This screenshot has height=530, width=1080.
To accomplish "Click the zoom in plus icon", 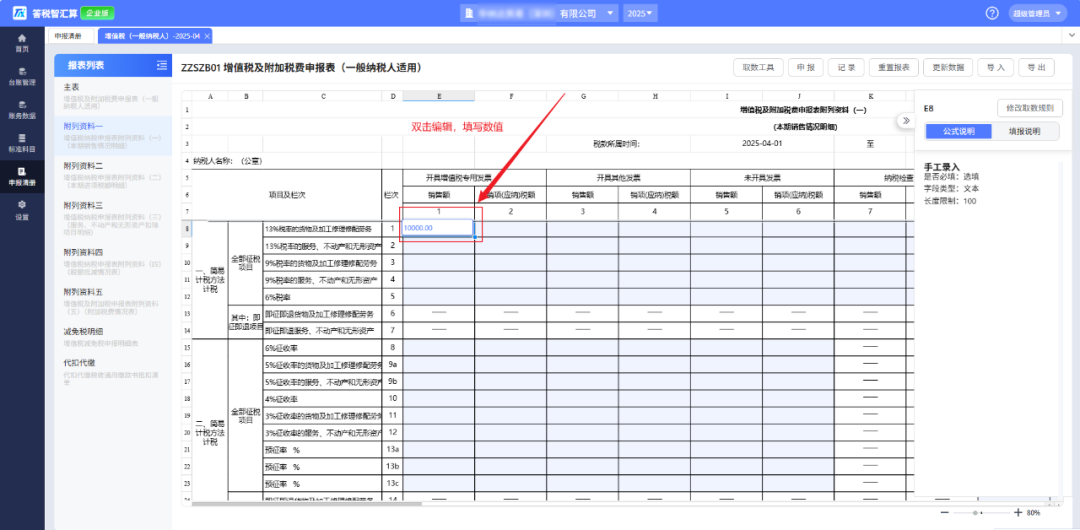I will pyautogui.click(x=1018, y=512).
